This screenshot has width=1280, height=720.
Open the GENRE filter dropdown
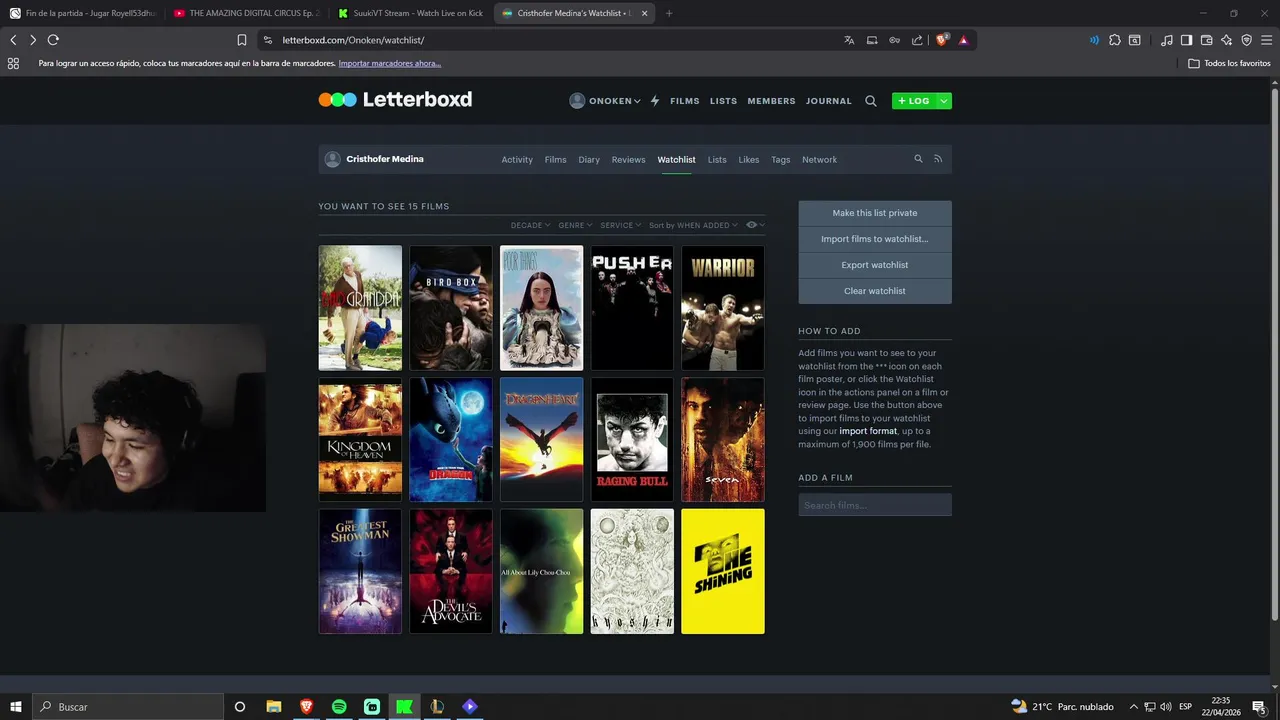575,225
